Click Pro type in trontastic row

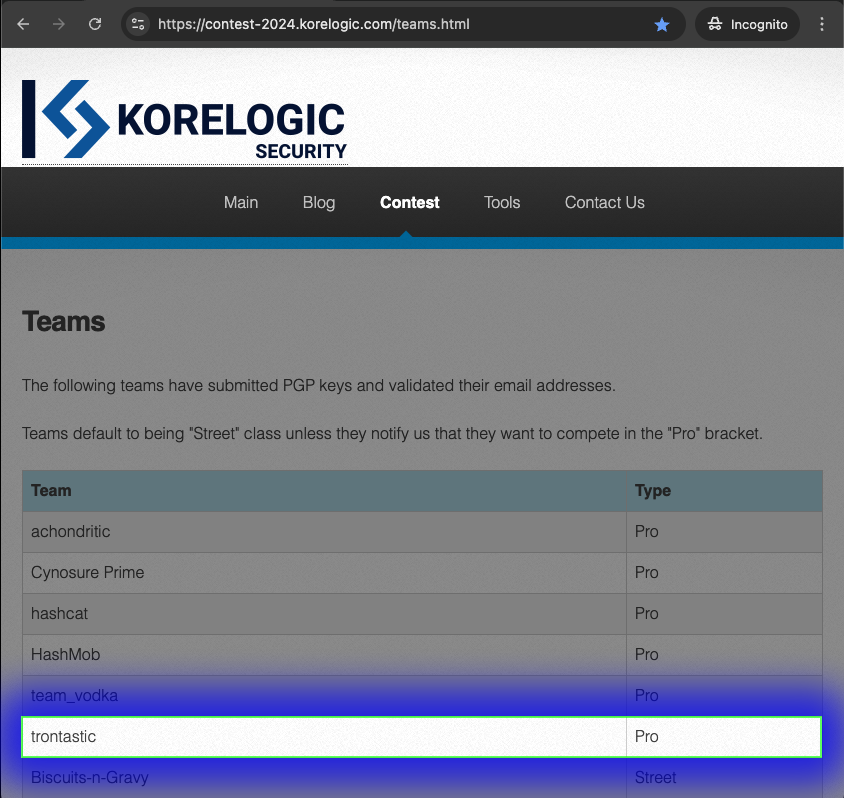tap(725, 737)
